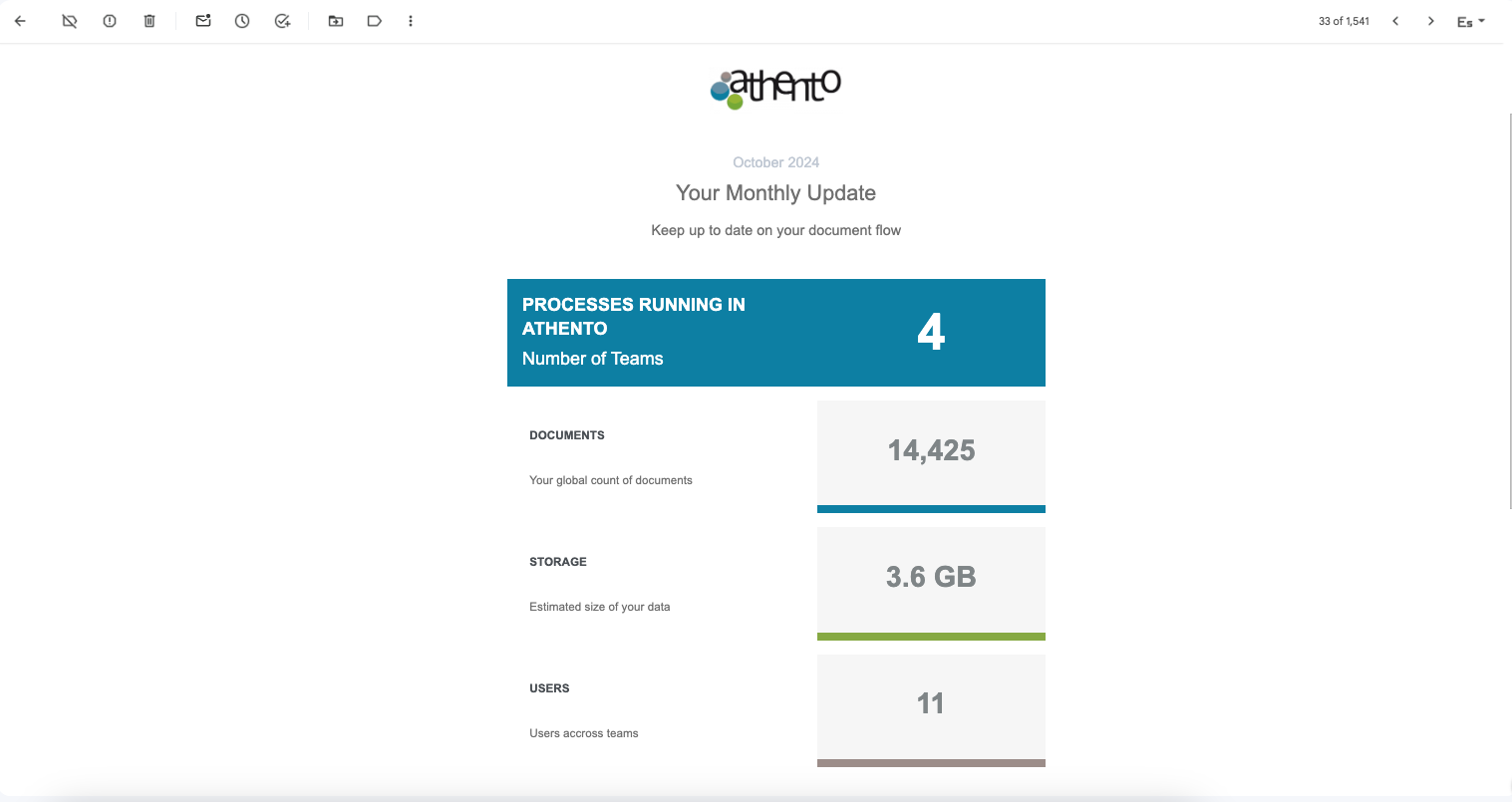
Task: Snooze this email using the clock icon
Action: pyautogui.click(x=242, y=21)
